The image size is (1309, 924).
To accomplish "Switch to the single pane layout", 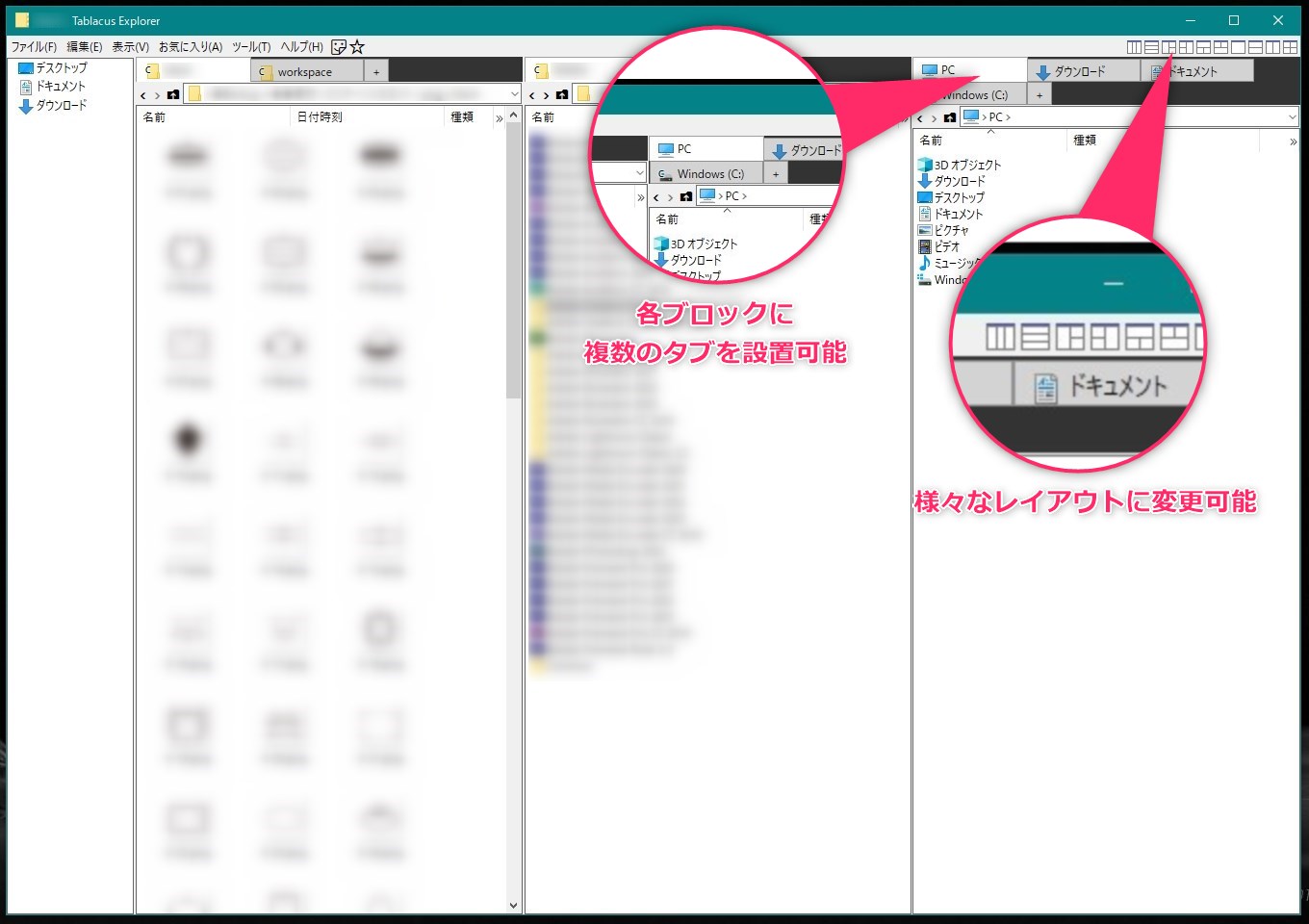I will coord(1238,46).
